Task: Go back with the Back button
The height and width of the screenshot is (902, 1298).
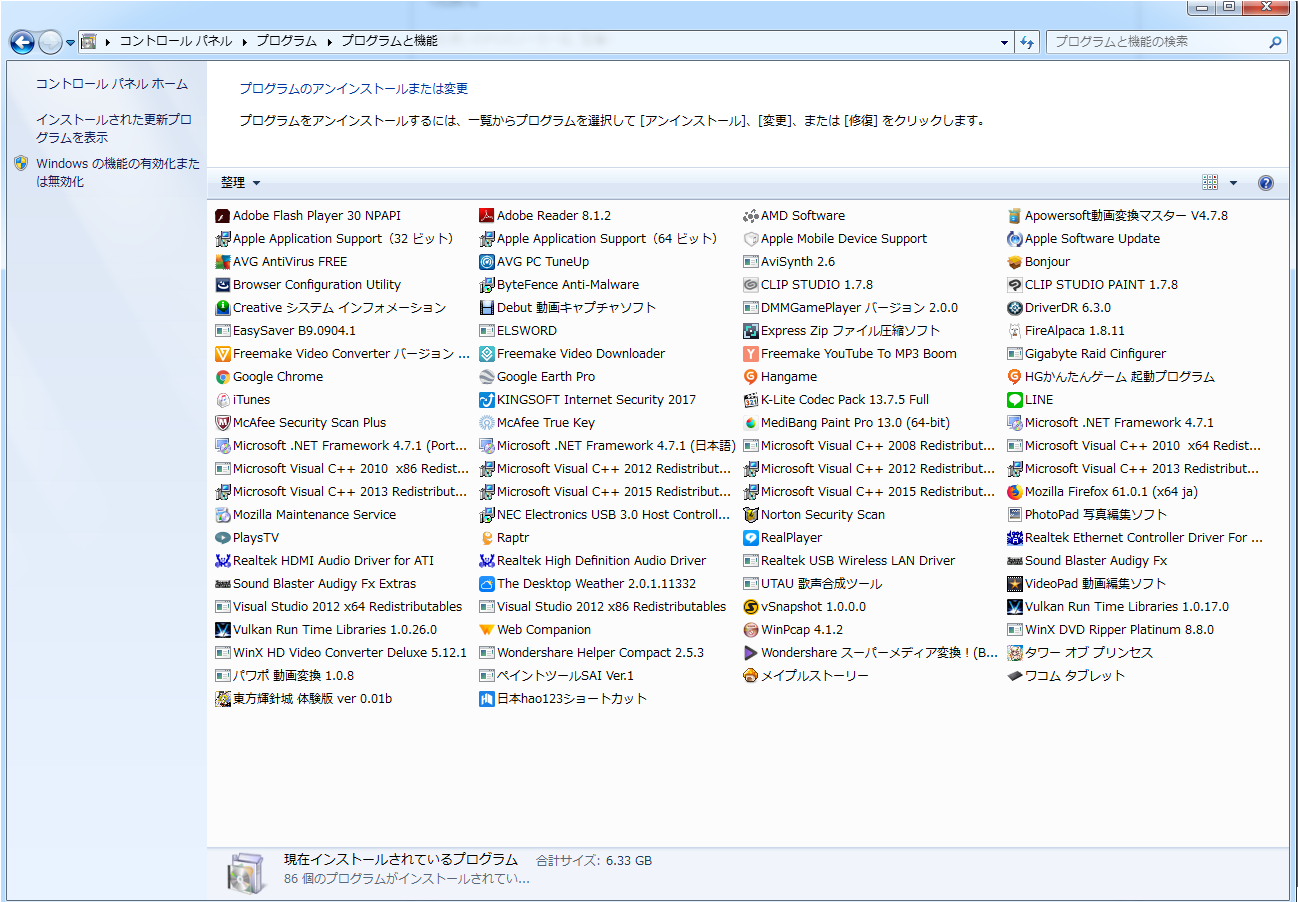Action: [x=22, y=42]
